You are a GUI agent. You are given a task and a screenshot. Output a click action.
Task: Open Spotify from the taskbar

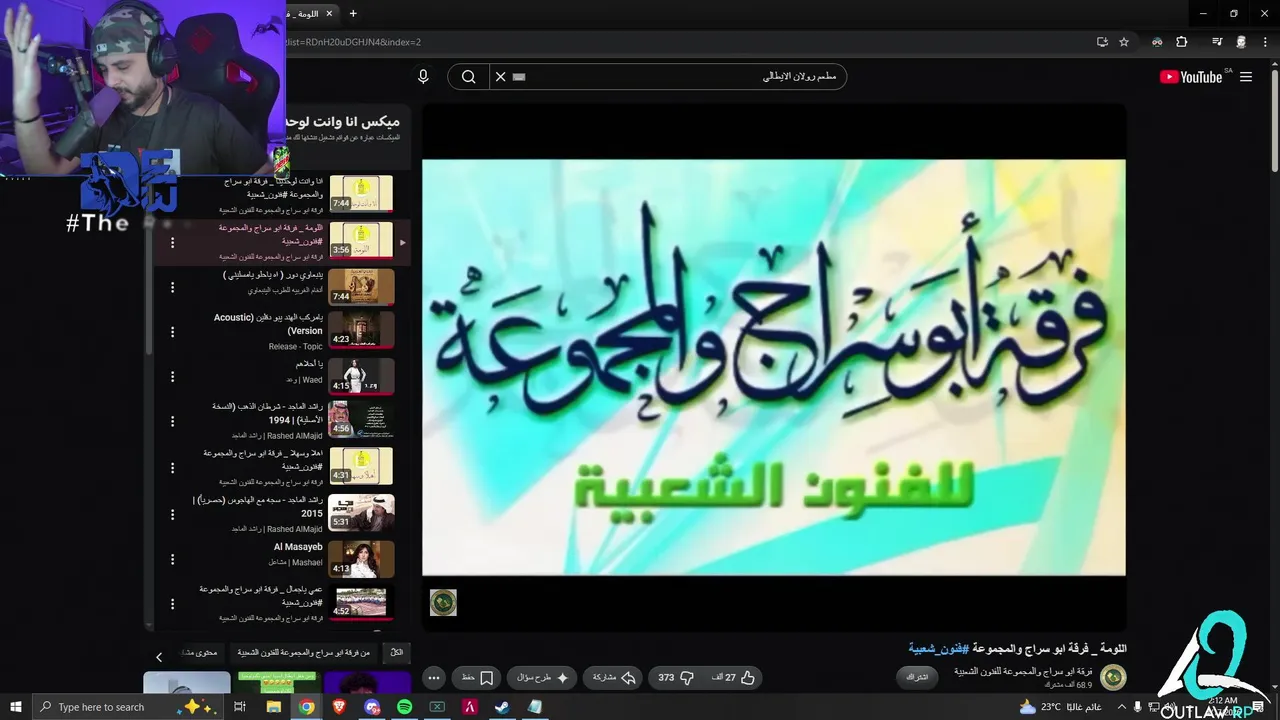point(404,707)
